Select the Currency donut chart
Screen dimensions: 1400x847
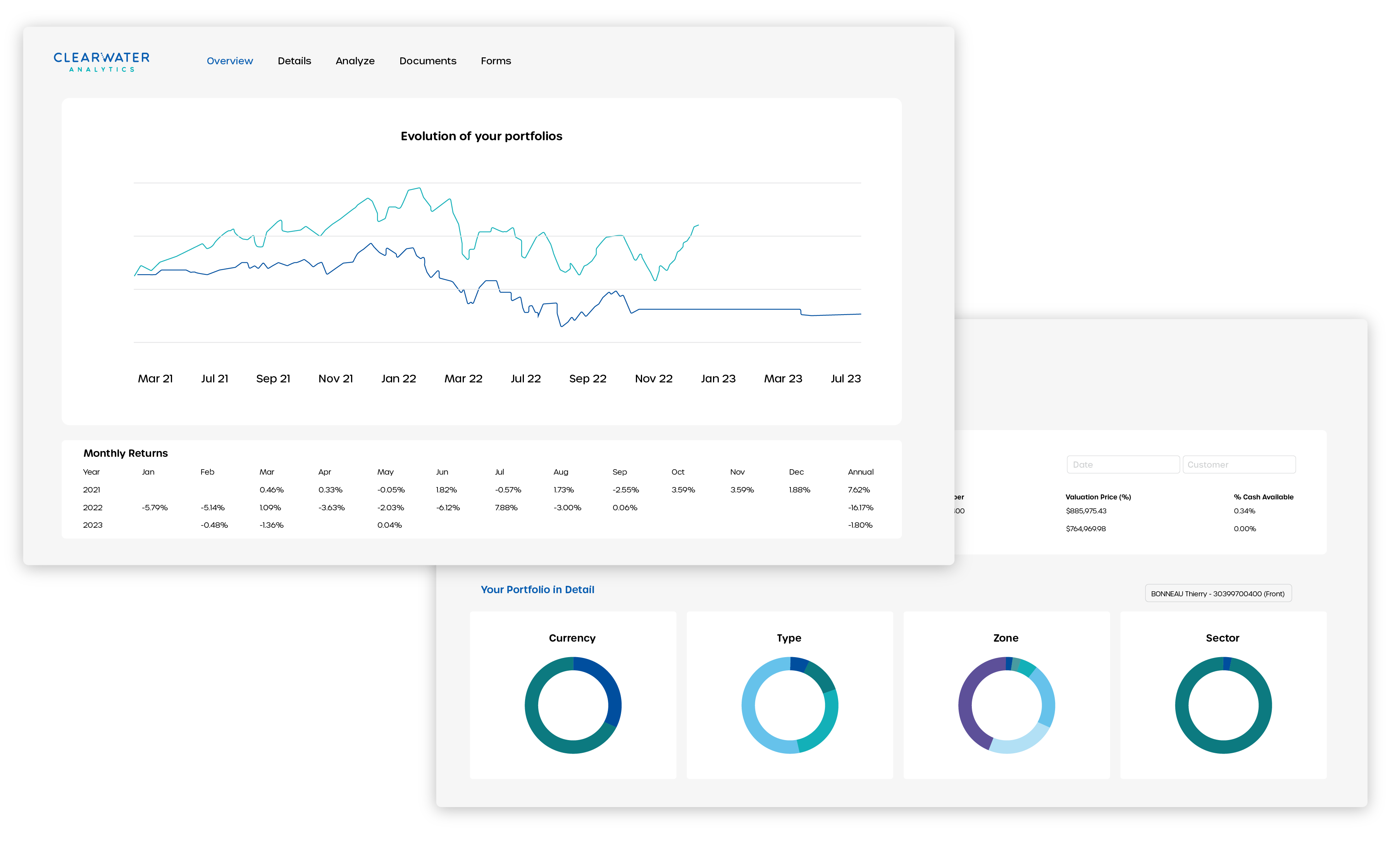pyautogui.click(x=572, y=706)
